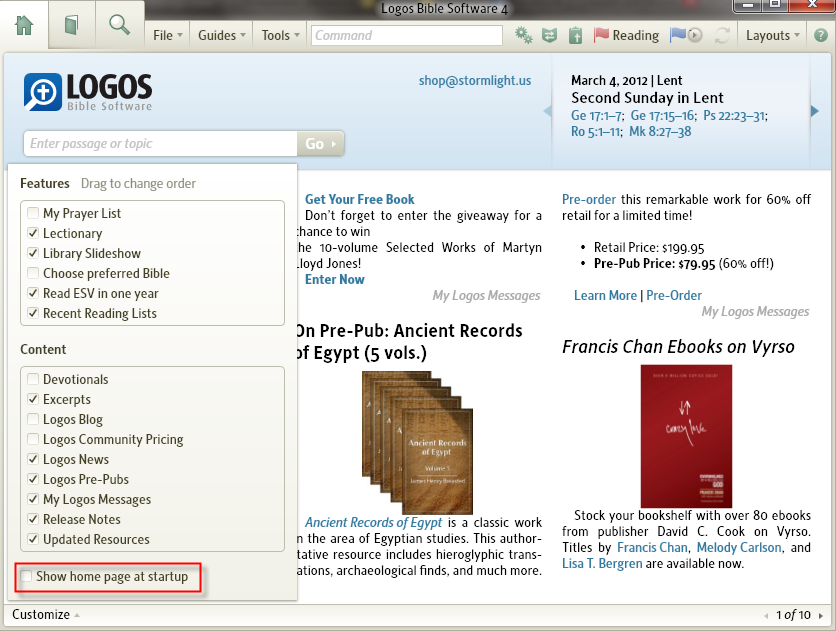Image resolution: width=836 pixels, height=631 pixels.
Task: Open the Home page tab icon
Action: click(25, 25)
